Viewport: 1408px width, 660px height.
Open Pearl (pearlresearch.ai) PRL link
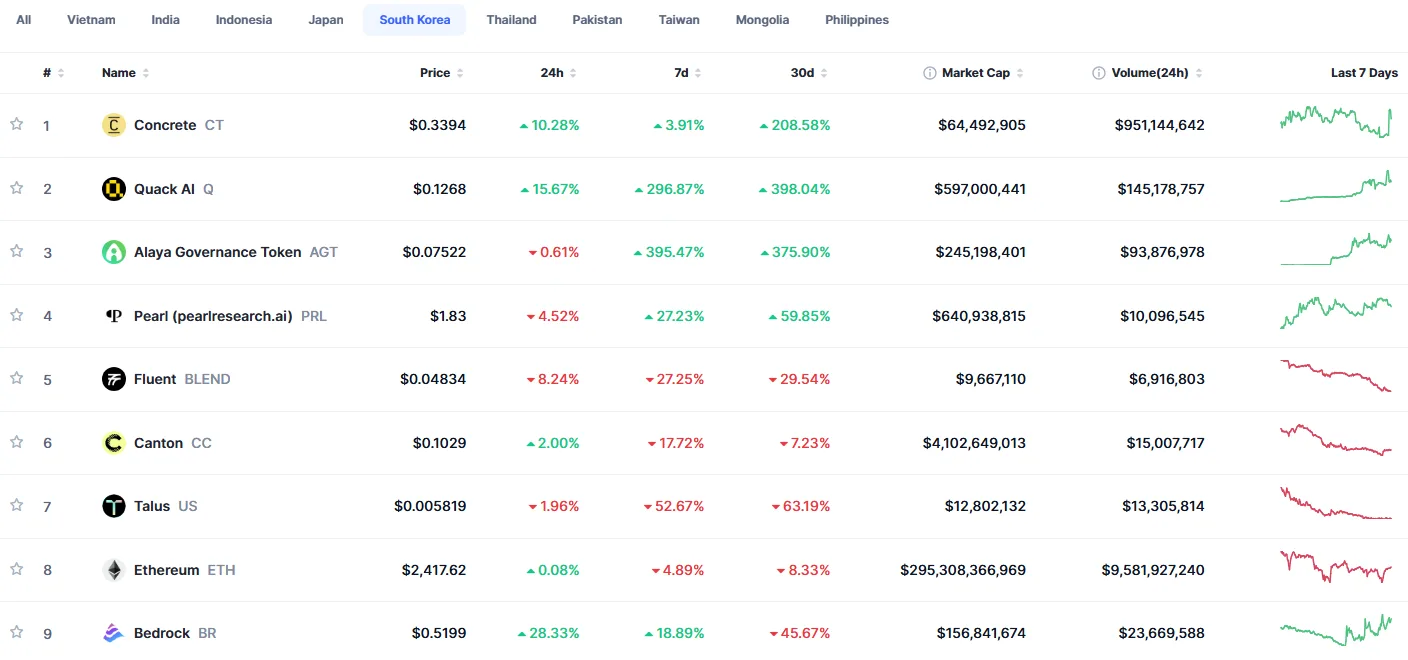tap(214, 316)
